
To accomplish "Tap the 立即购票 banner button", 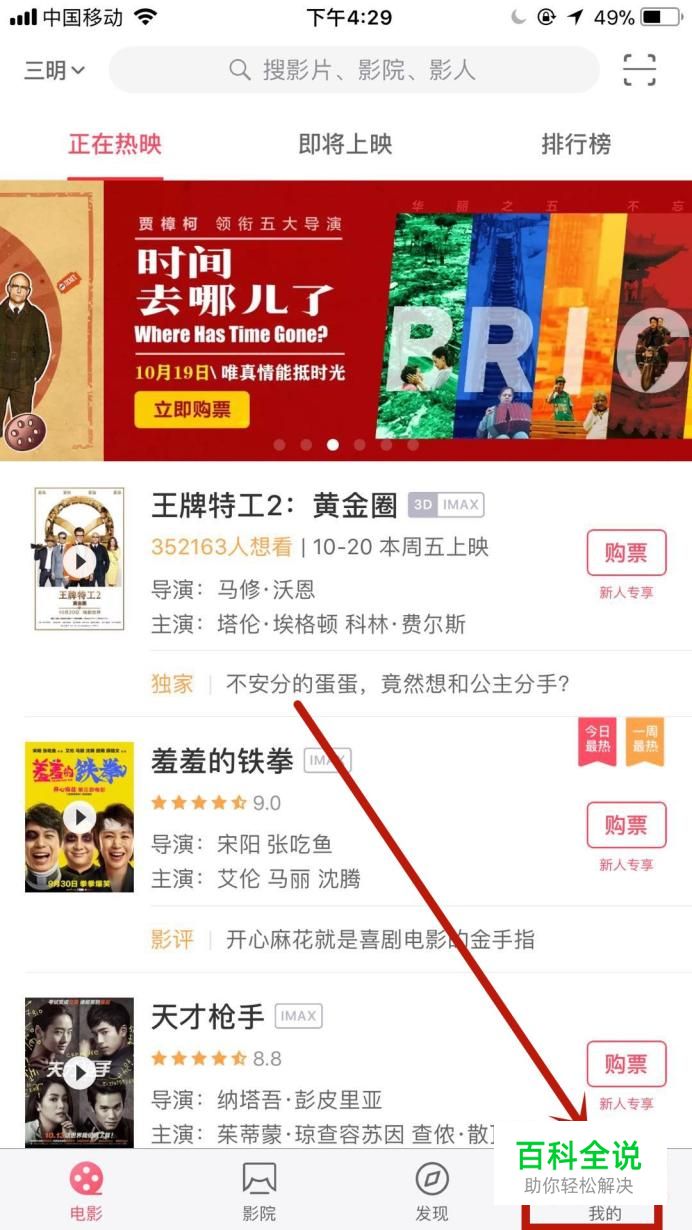I will (x=192, y=409).
